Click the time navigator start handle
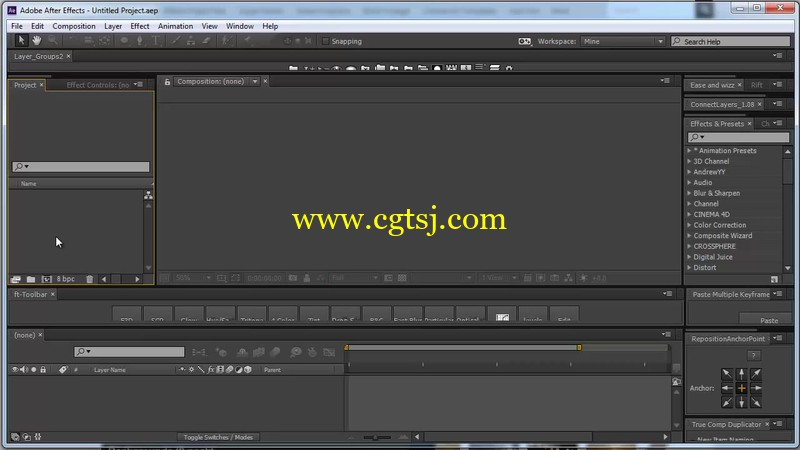Screen dimensions: 800x450 (346, 347)
